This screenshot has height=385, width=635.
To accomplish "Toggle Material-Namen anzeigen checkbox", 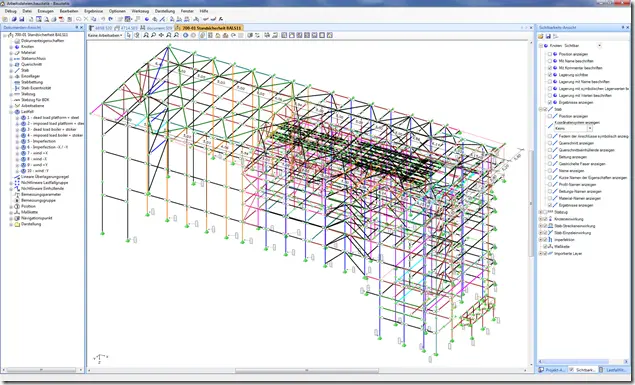I will (x=550, y=198).
